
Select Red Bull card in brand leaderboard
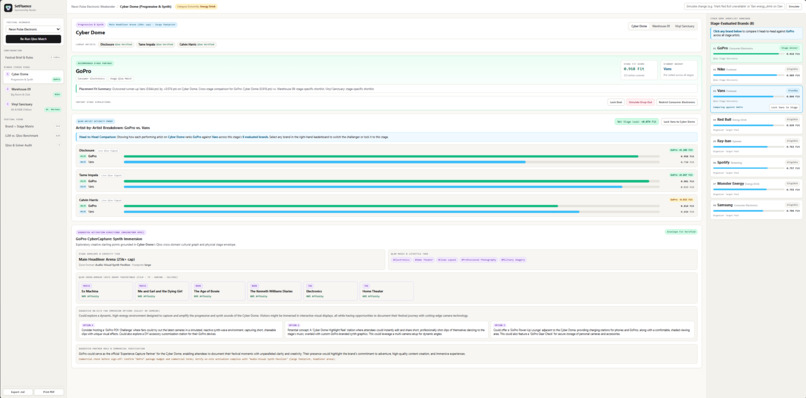tap(756, 125)
